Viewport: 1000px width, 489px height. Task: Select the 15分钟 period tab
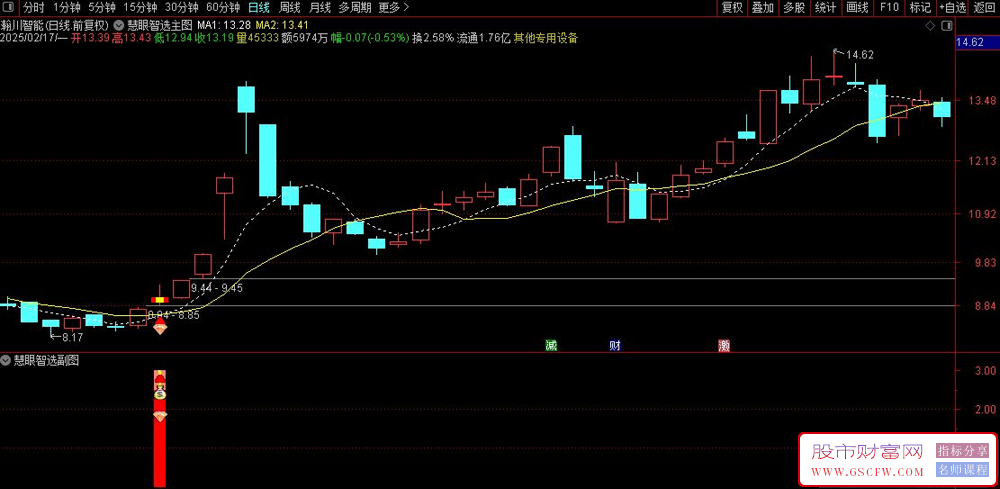(140, 8)
